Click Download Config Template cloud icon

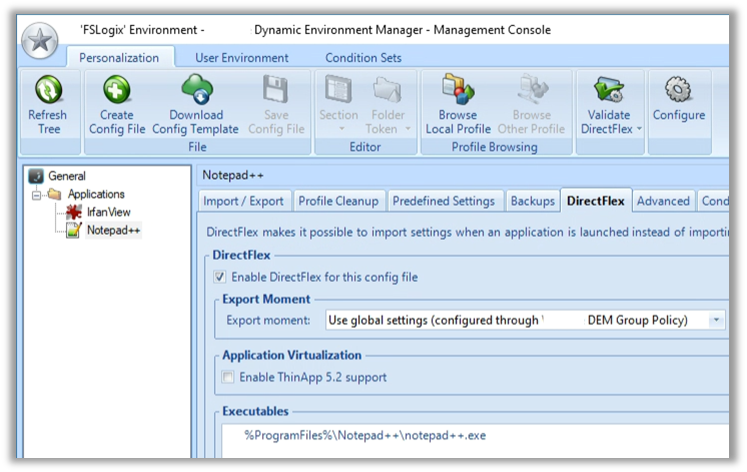coord(195,91)
